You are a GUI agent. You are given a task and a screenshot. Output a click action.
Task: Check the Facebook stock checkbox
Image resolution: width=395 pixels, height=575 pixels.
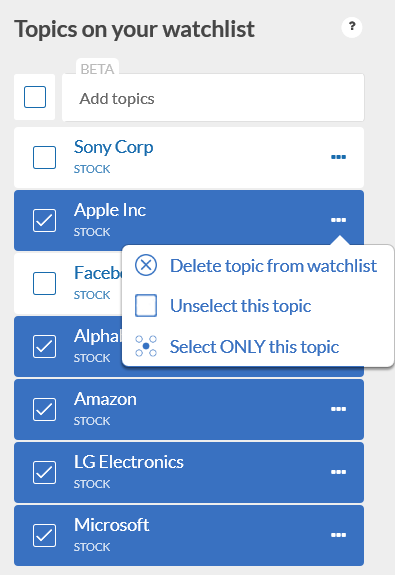tap(44, 283)
